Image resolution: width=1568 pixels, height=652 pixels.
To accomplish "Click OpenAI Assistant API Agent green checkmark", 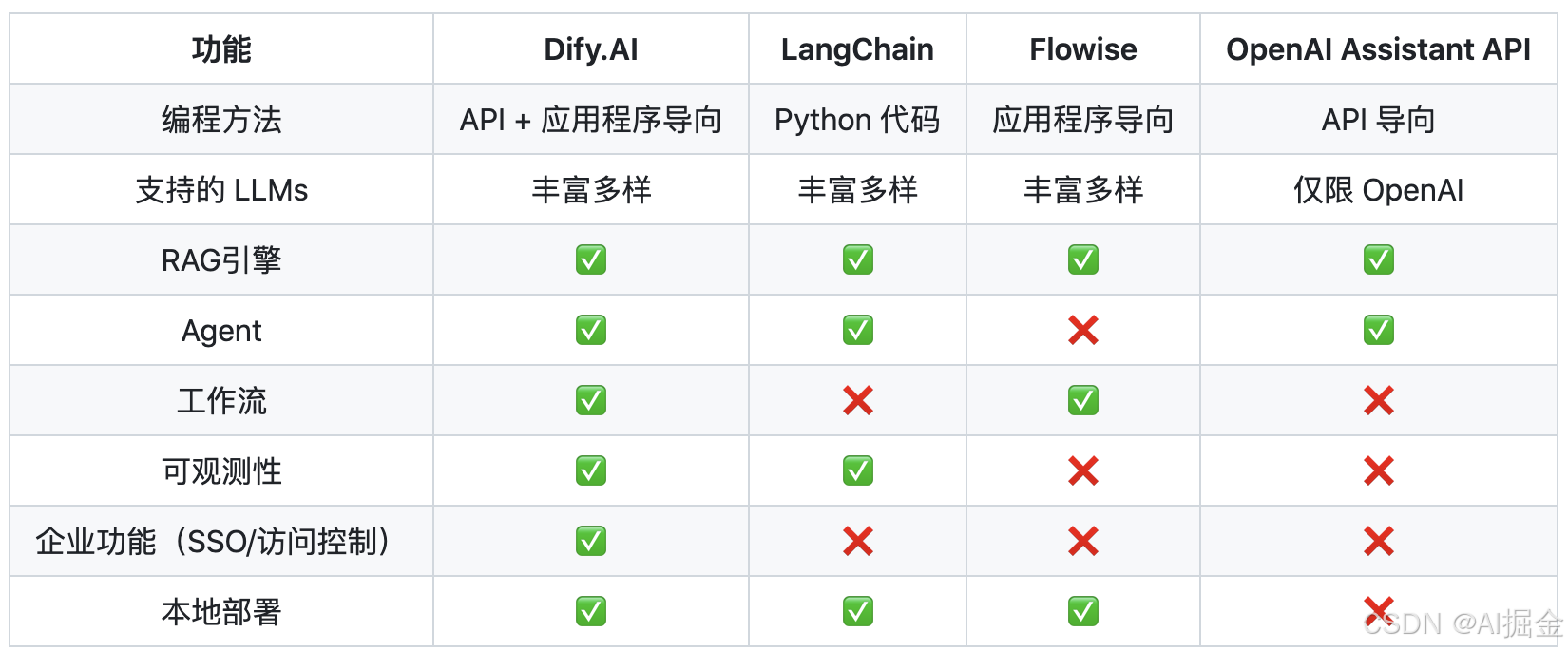I will point(1378,330).
